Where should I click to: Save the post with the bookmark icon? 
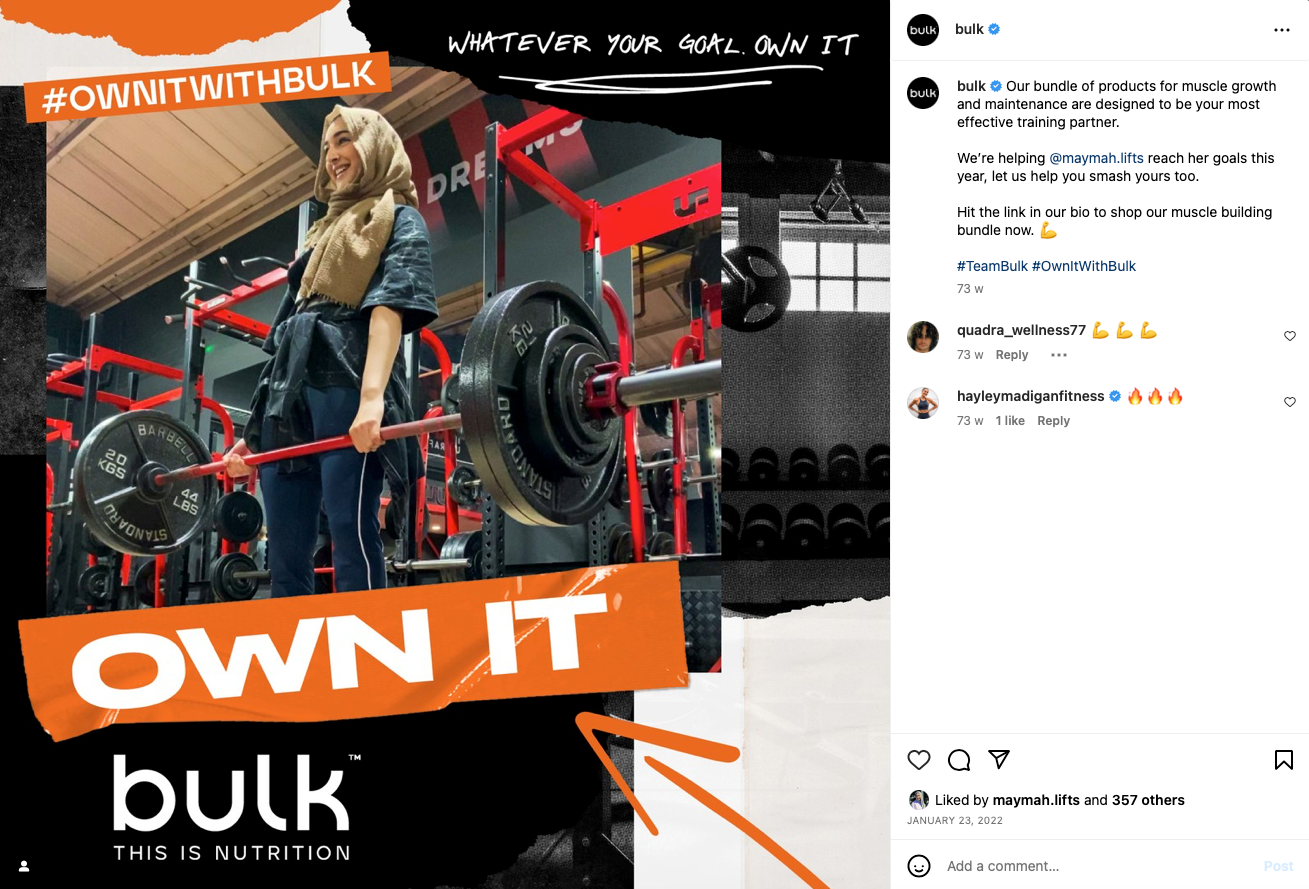pos(1284,760)
